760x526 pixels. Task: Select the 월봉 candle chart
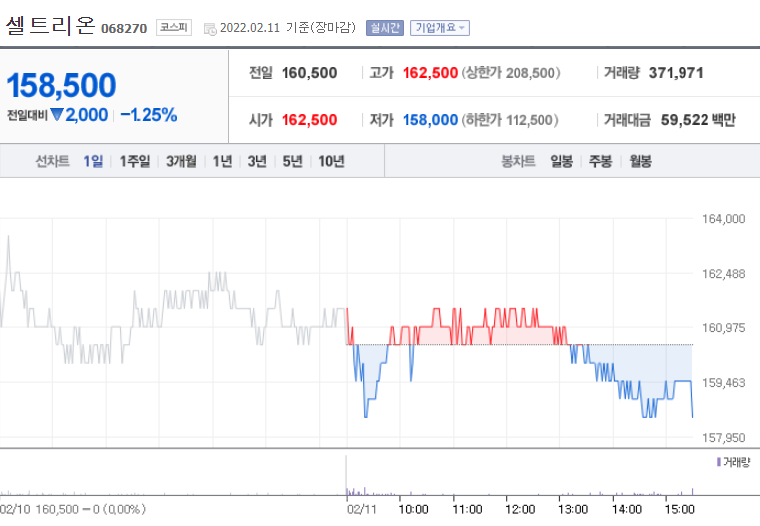click(x=640, y=161)
